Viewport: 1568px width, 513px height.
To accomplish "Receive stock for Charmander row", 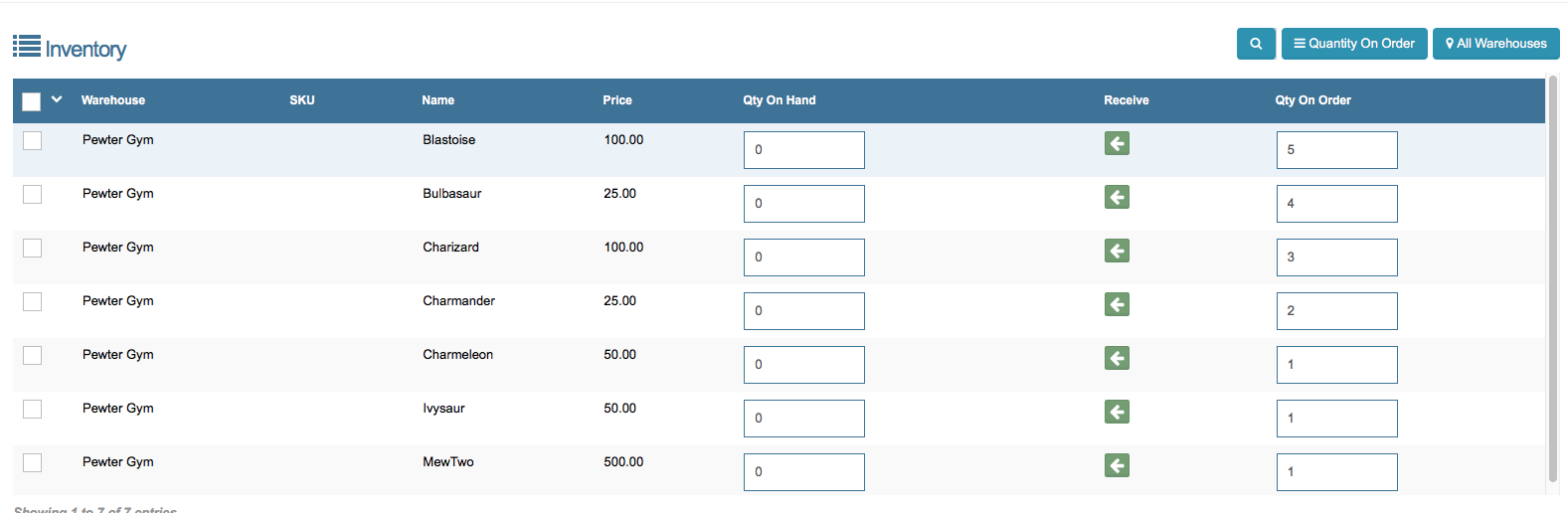I will 1117,305.
